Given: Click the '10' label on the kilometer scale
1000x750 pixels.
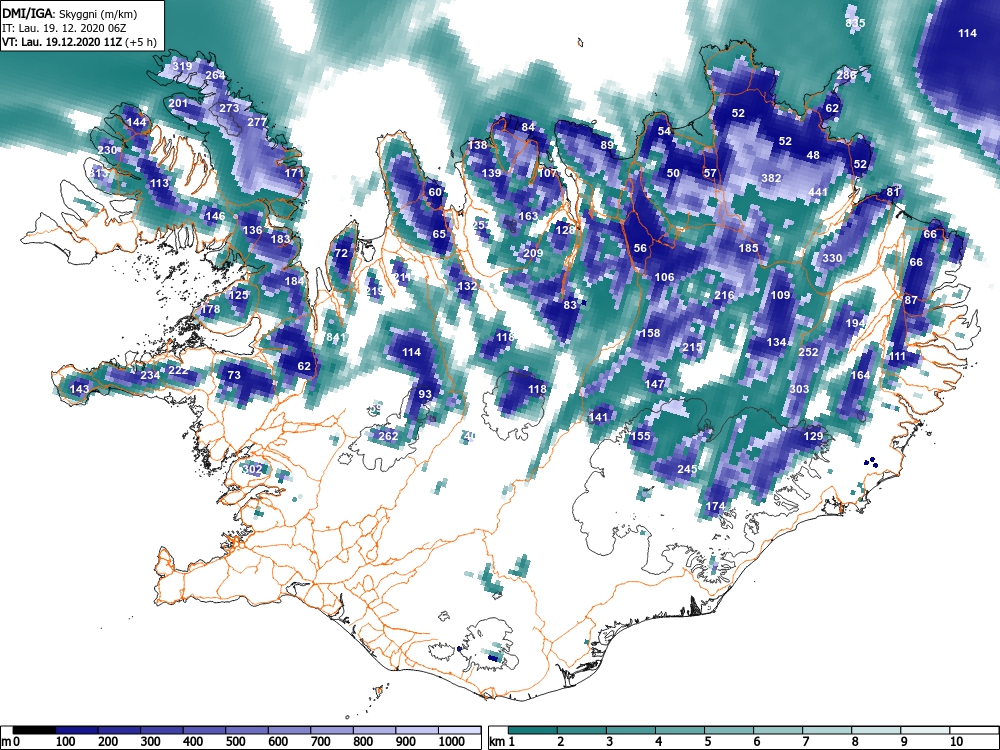Looking at the screenshot, I should tap(956, 742).
